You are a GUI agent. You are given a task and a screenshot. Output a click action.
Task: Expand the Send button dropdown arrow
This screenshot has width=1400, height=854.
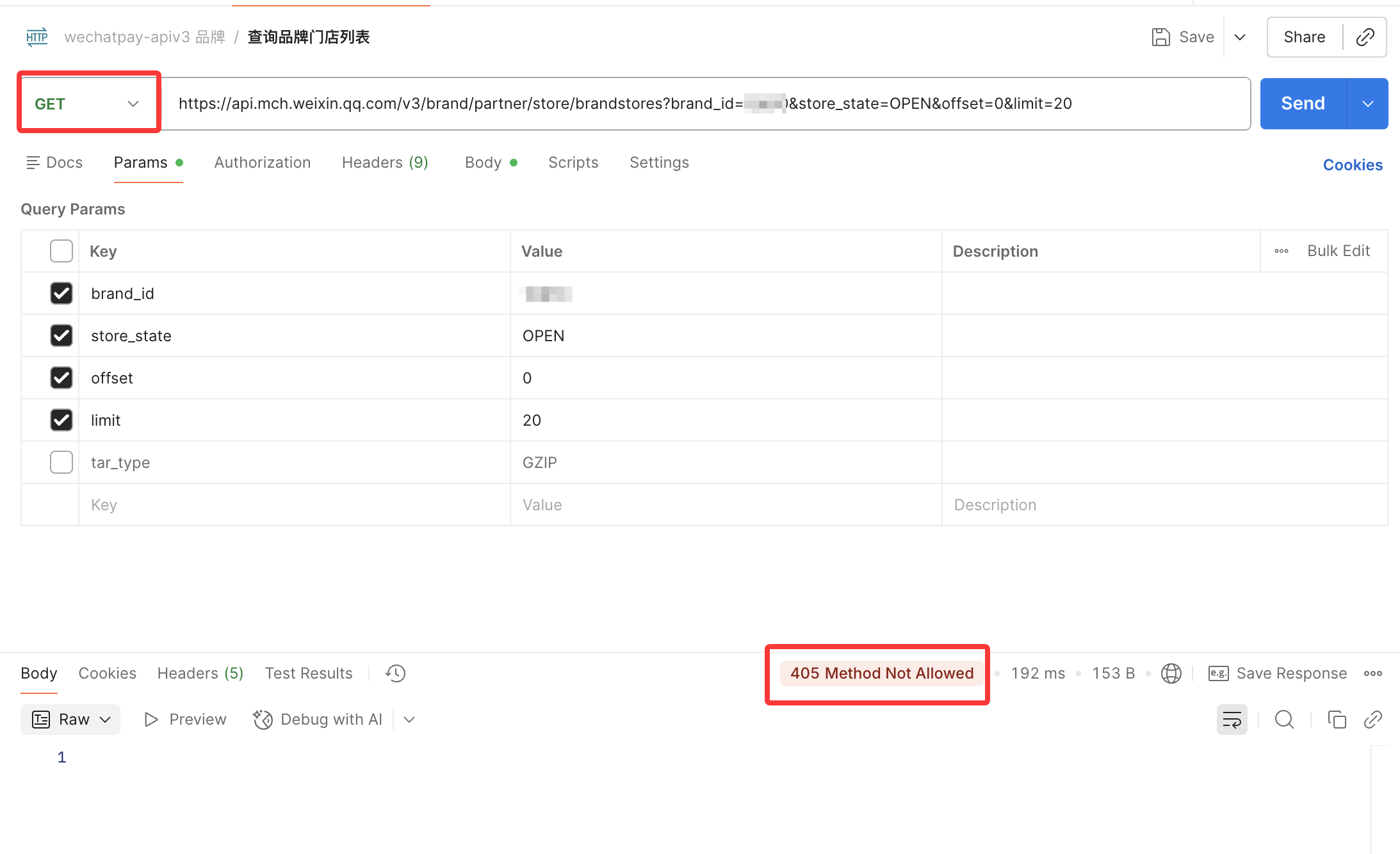tap(1368, 104)
